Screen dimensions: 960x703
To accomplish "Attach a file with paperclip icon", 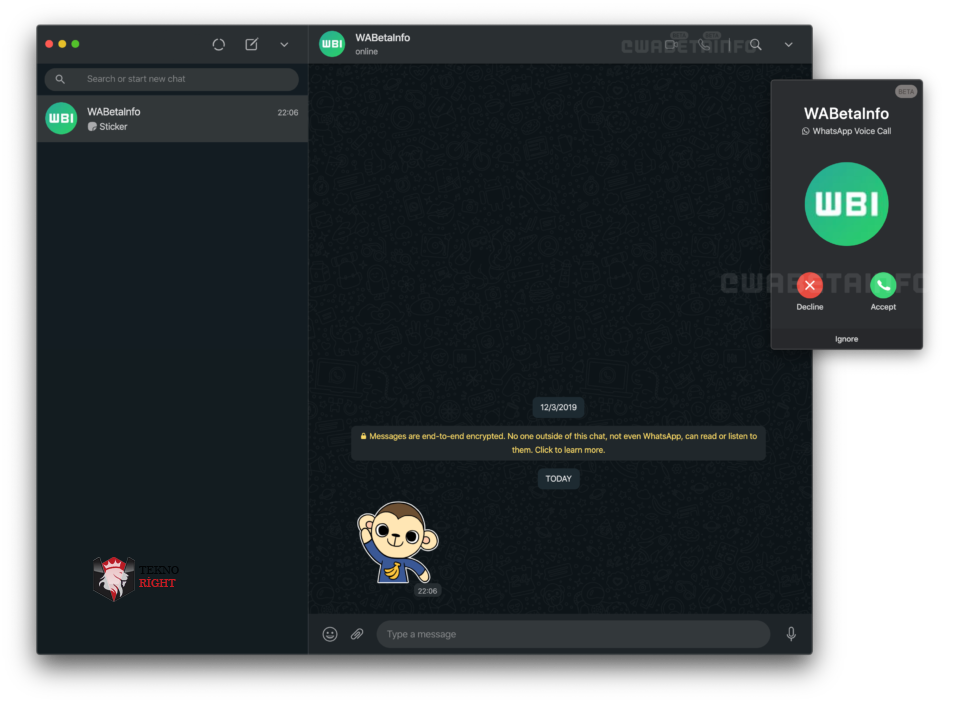I will pyautogui.click(x=357, y=634).
